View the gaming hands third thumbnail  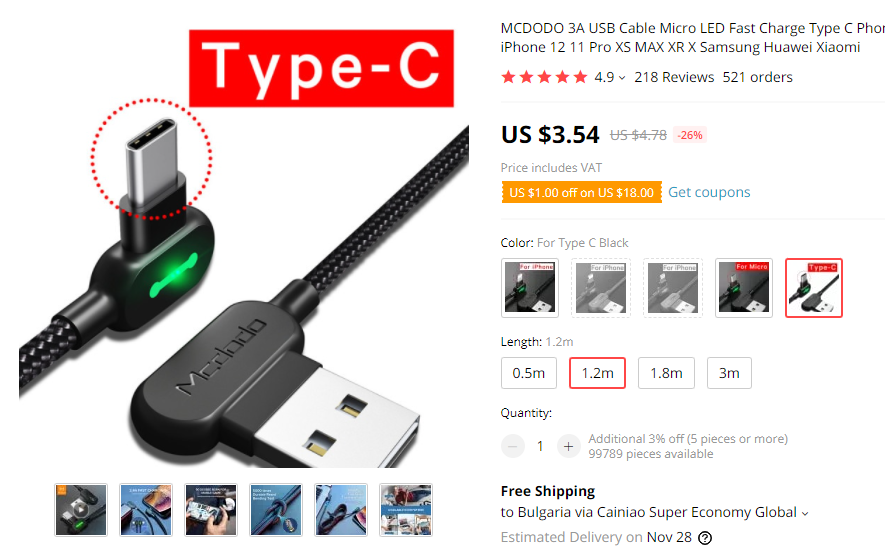[211, 510]
